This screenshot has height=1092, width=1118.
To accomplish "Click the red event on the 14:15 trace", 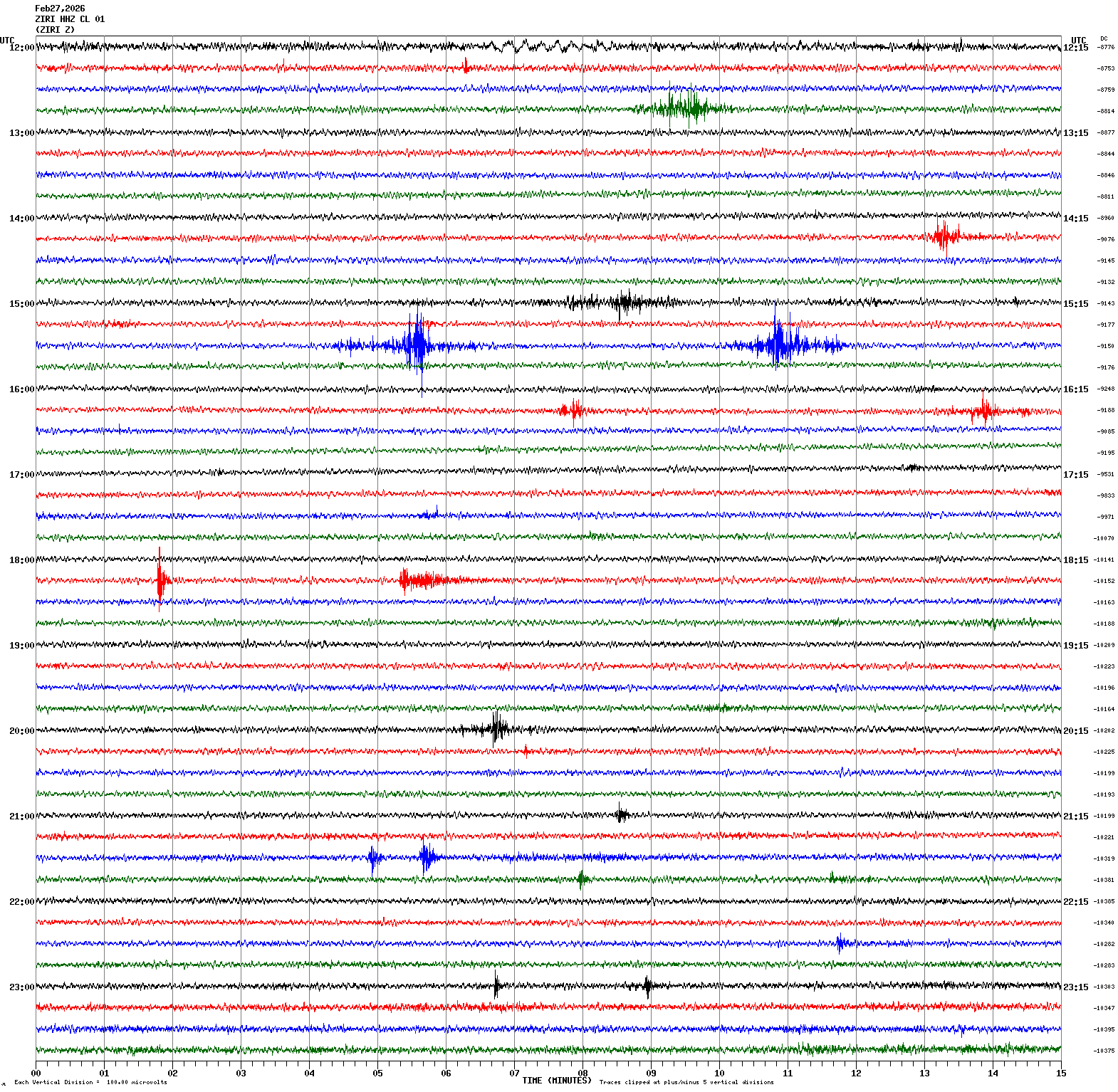I will [945, 235].
